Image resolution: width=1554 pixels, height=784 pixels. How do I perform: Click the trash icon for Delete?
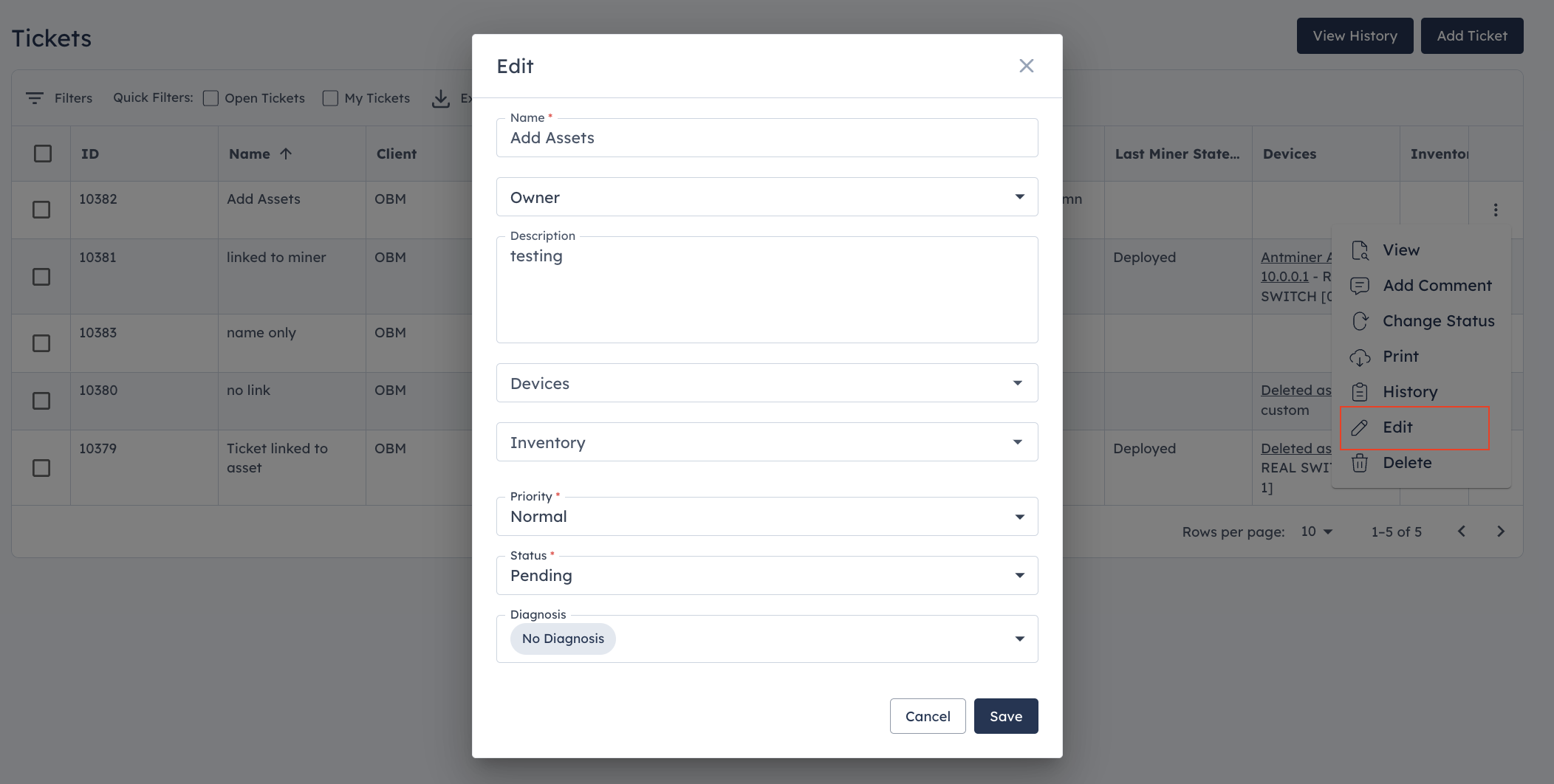(1360, 463)
